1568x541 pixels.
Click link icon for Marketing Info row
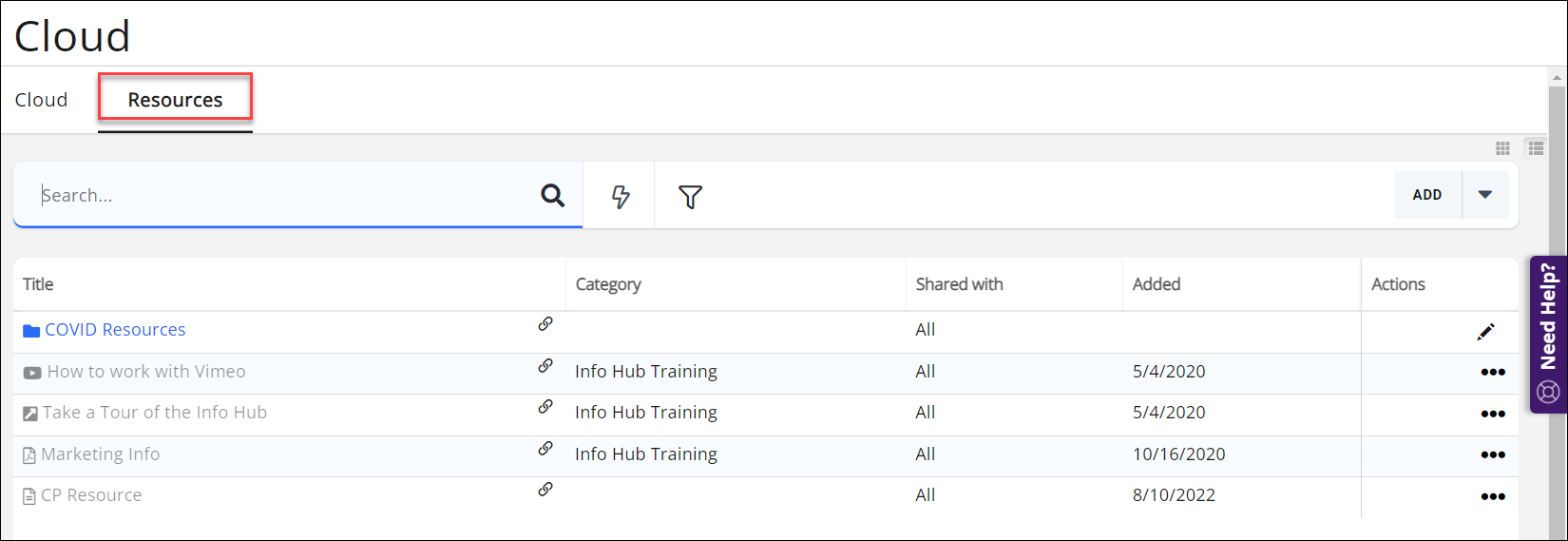pyautogui.click(x=545, y=449)
